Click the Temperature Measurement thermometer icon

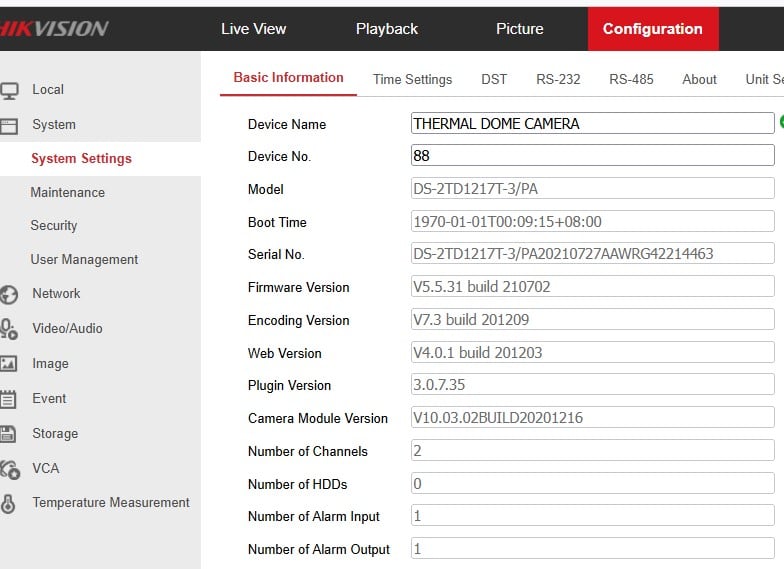(x=8, y=504)
